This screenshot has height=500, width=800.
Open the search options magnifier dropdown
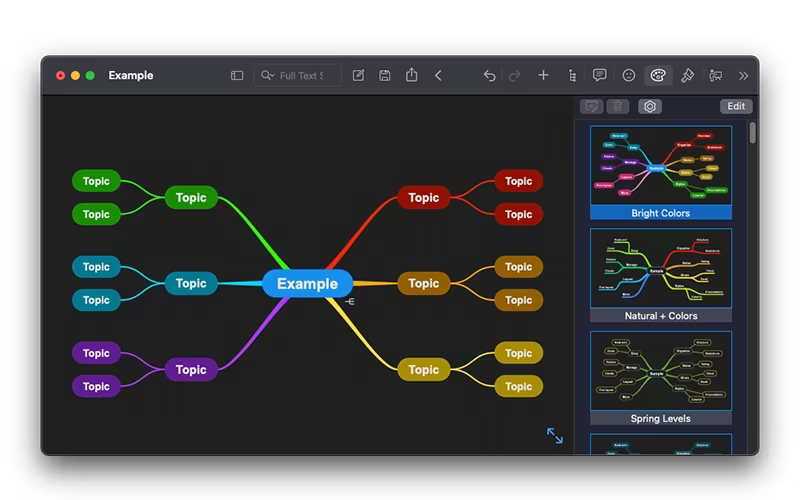click(267, 76)
